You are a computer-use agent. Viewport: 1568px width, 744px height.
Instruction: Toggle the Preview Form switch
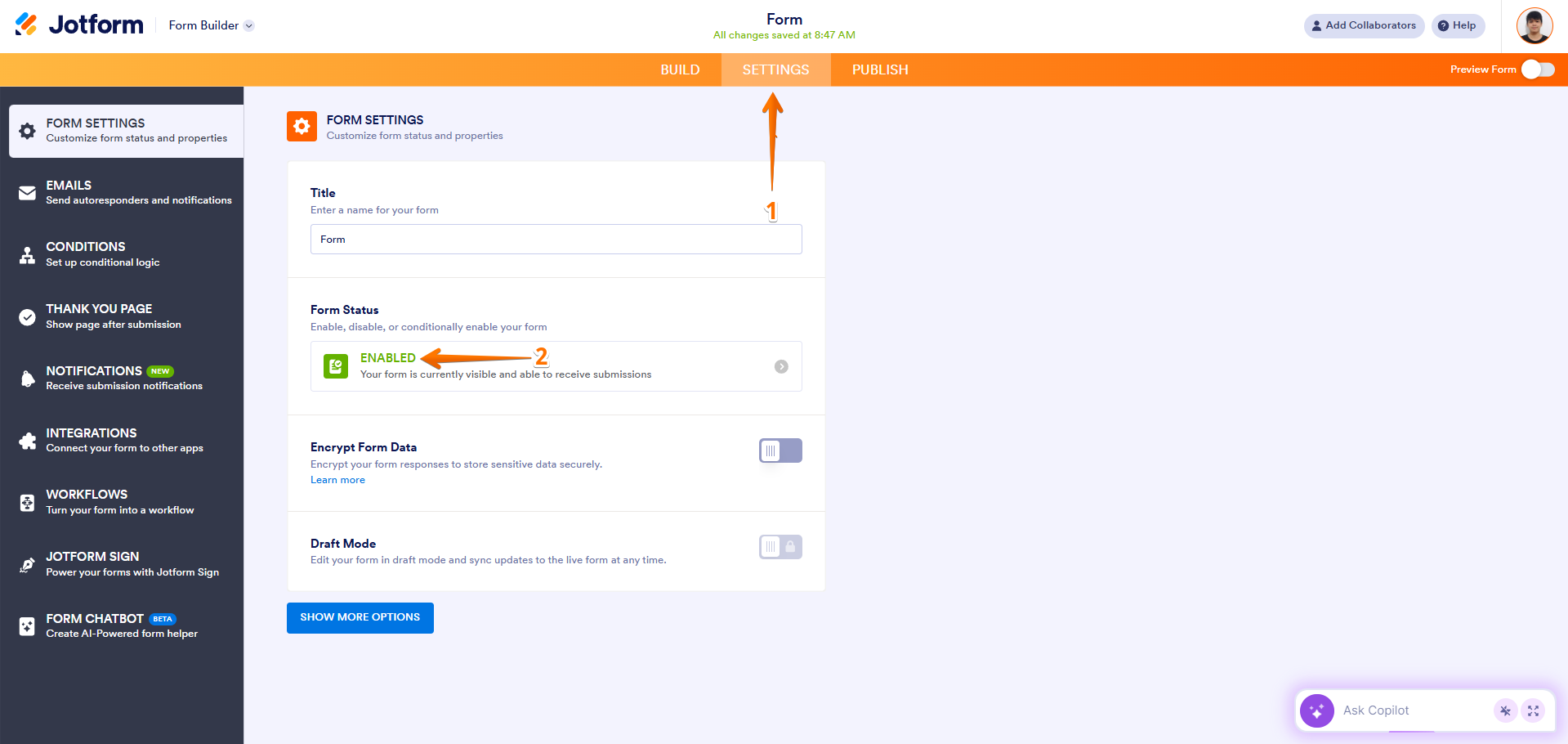[x=1538, y=69]
